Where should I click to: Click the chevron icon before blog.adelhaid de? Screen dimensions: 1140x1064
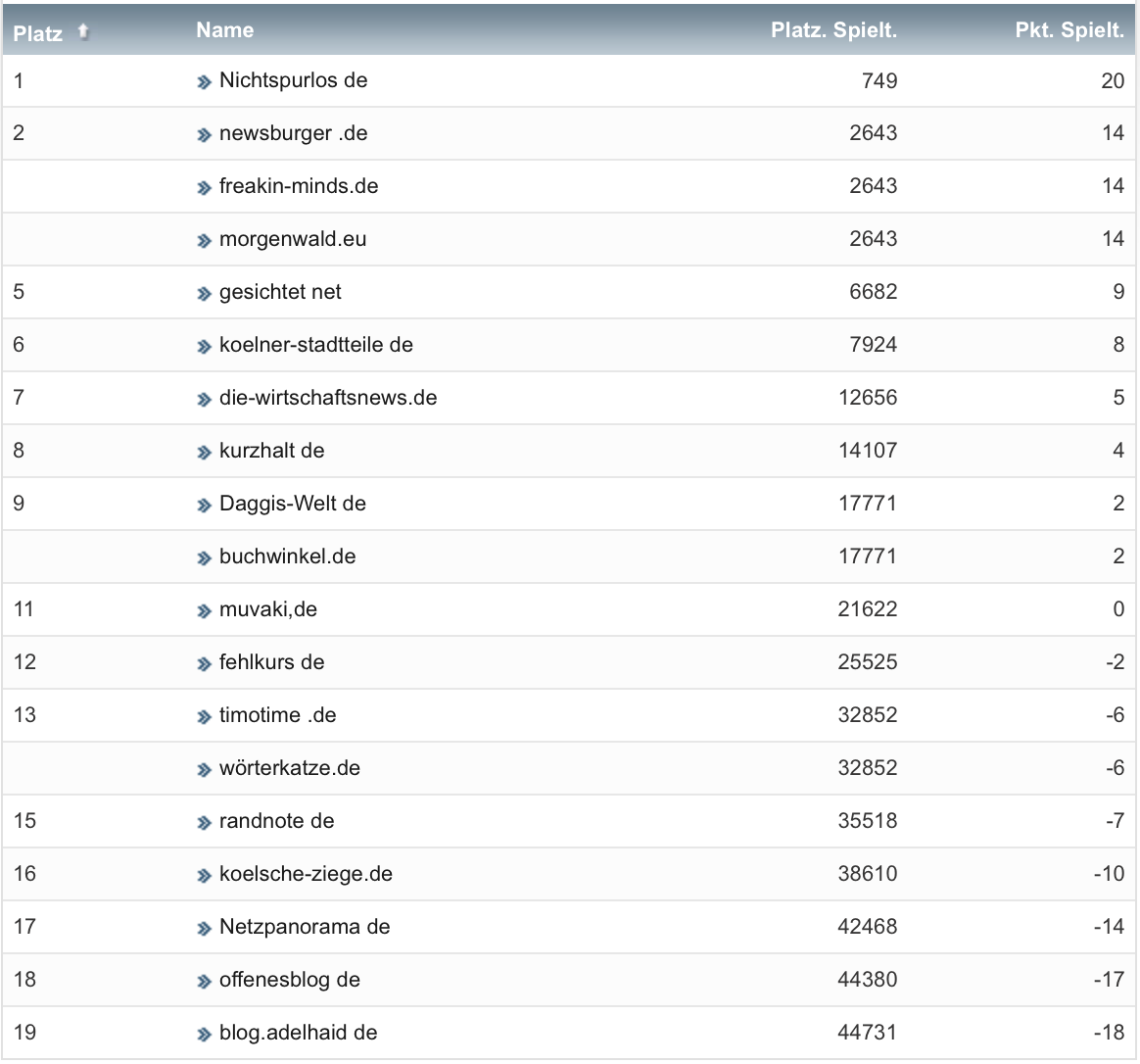(204, 1035)
